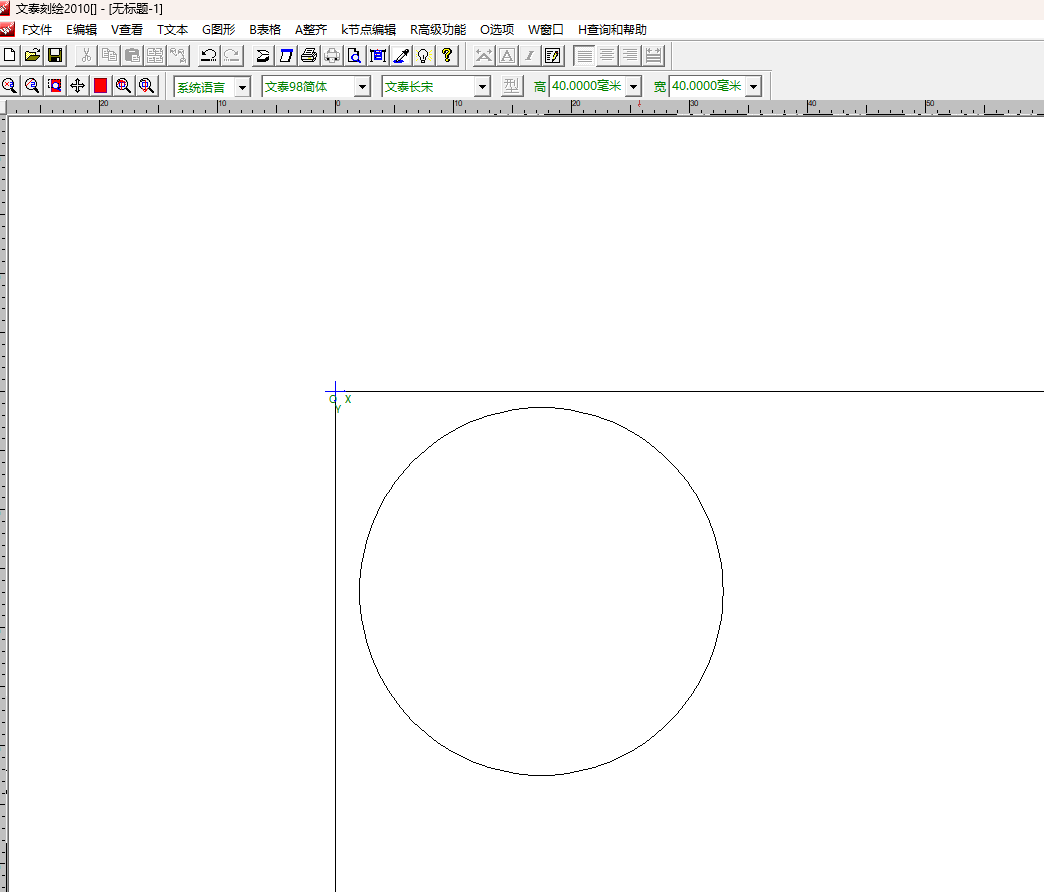Click the grayed icon left of undo
Viewport: 1044px width, 892px height.
tap(178, 55)
